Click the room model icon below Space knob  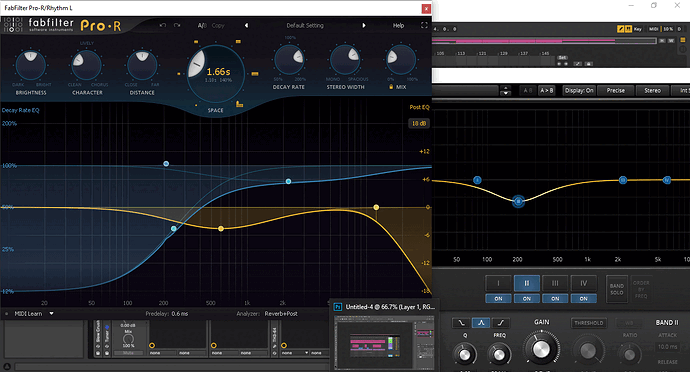239,104
